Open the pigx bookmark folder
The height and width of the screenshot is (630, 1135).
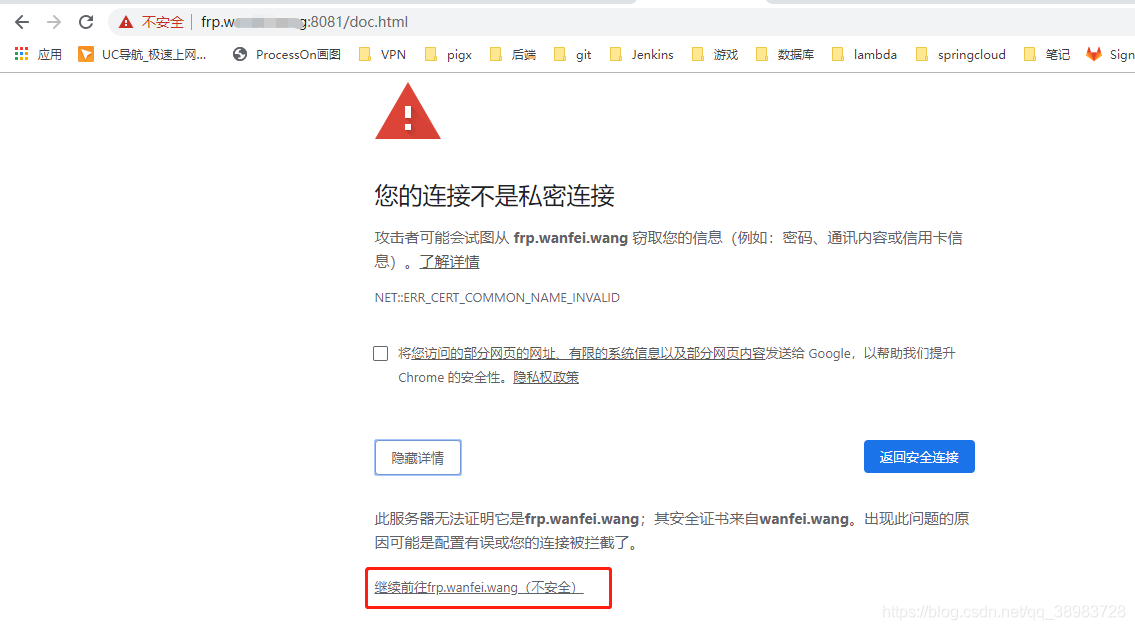coord(447,54)
